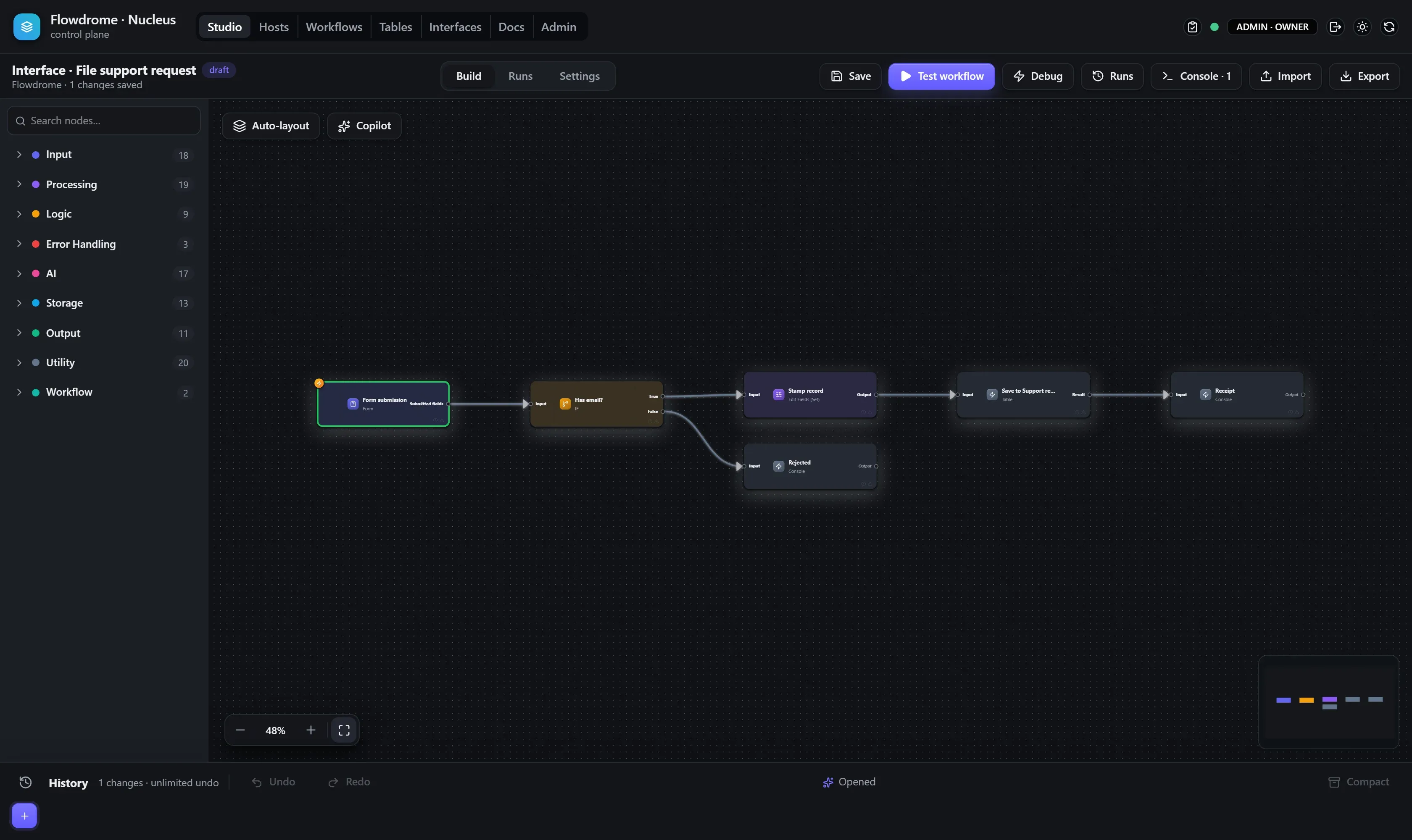
Task: Click the Rejected console node icon
Action: point(779,466)
